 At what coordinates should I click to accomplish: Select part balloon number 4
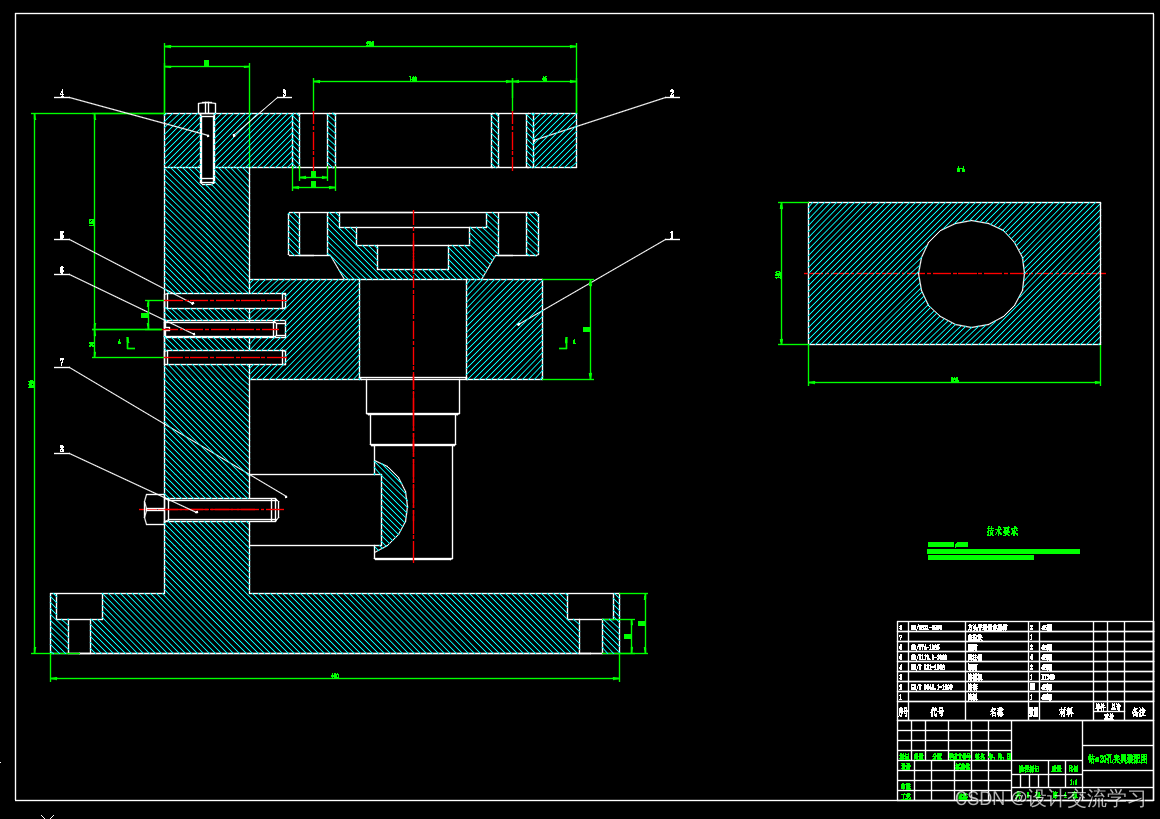tap(62, 93)
